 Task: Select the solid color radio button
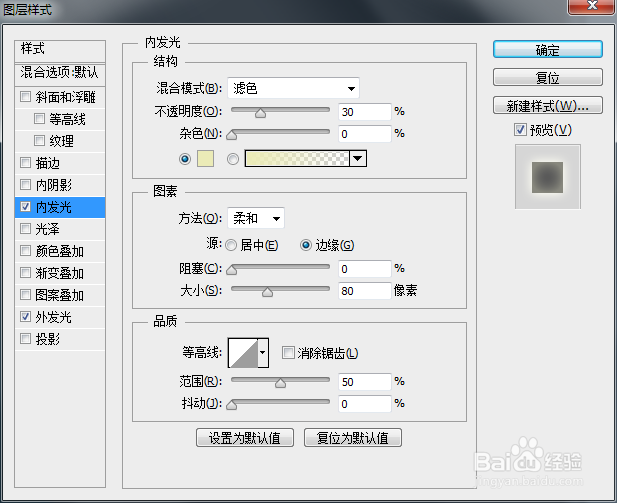[x=185, y=159]
